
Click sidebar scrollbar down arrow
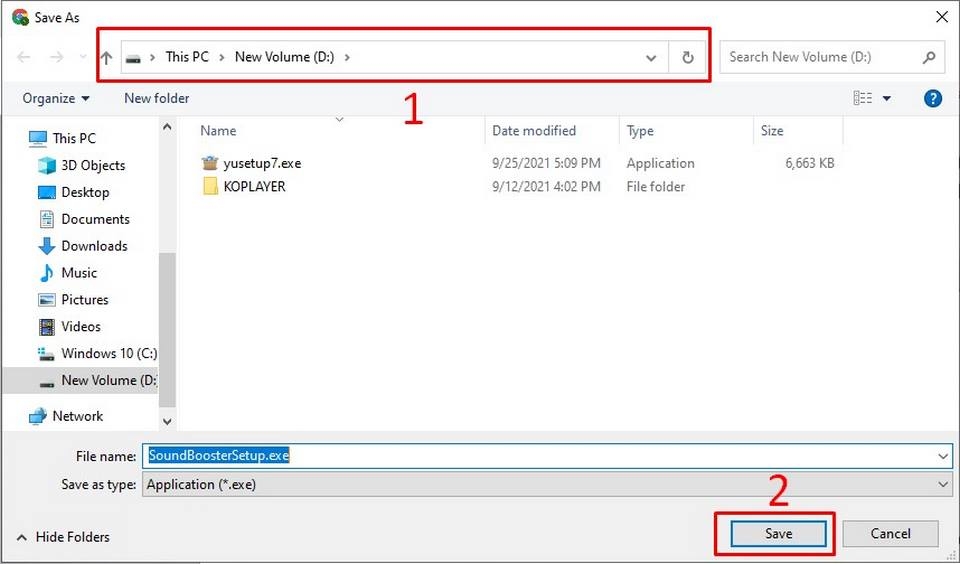coord(167,422)
